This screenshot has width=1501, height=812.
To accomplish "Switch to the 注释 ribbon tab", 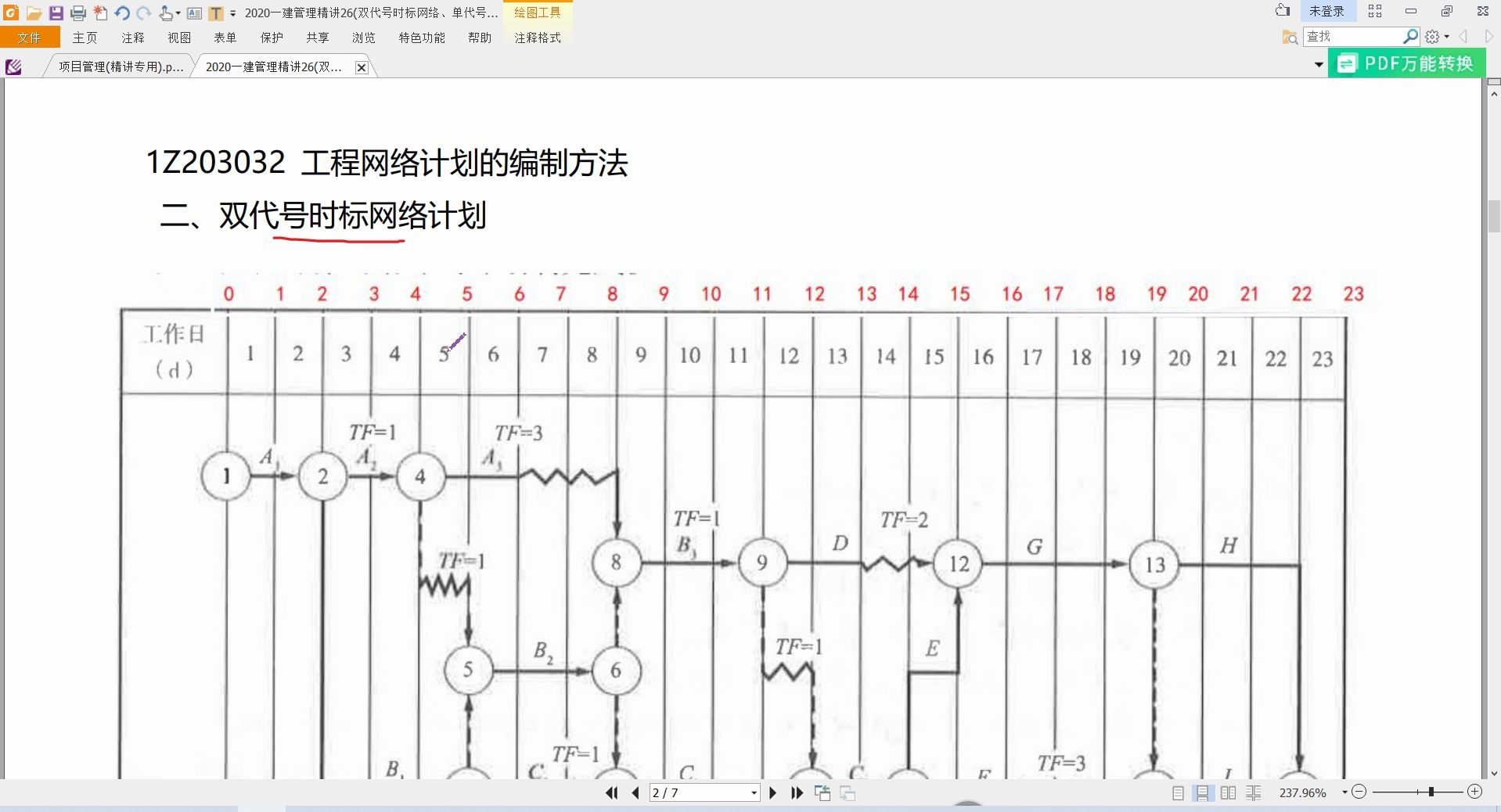I will click(132, 38).
